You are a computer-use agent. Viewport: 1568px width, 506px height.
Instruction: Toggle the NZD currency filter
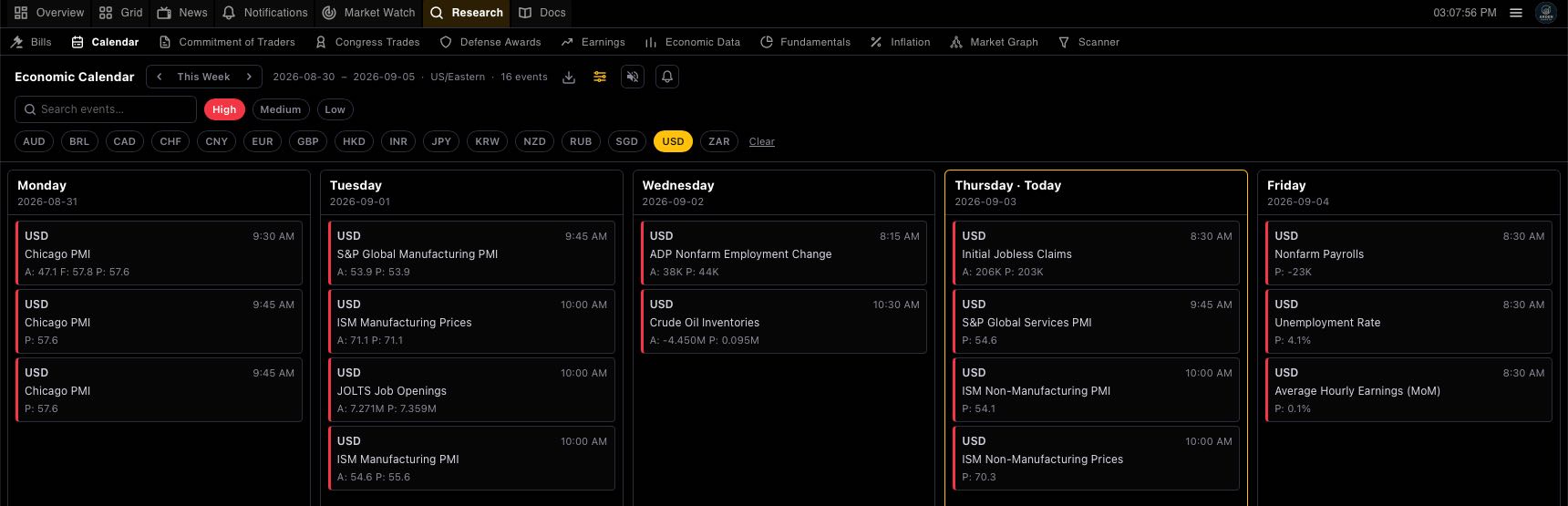click(x=535, y=141)
